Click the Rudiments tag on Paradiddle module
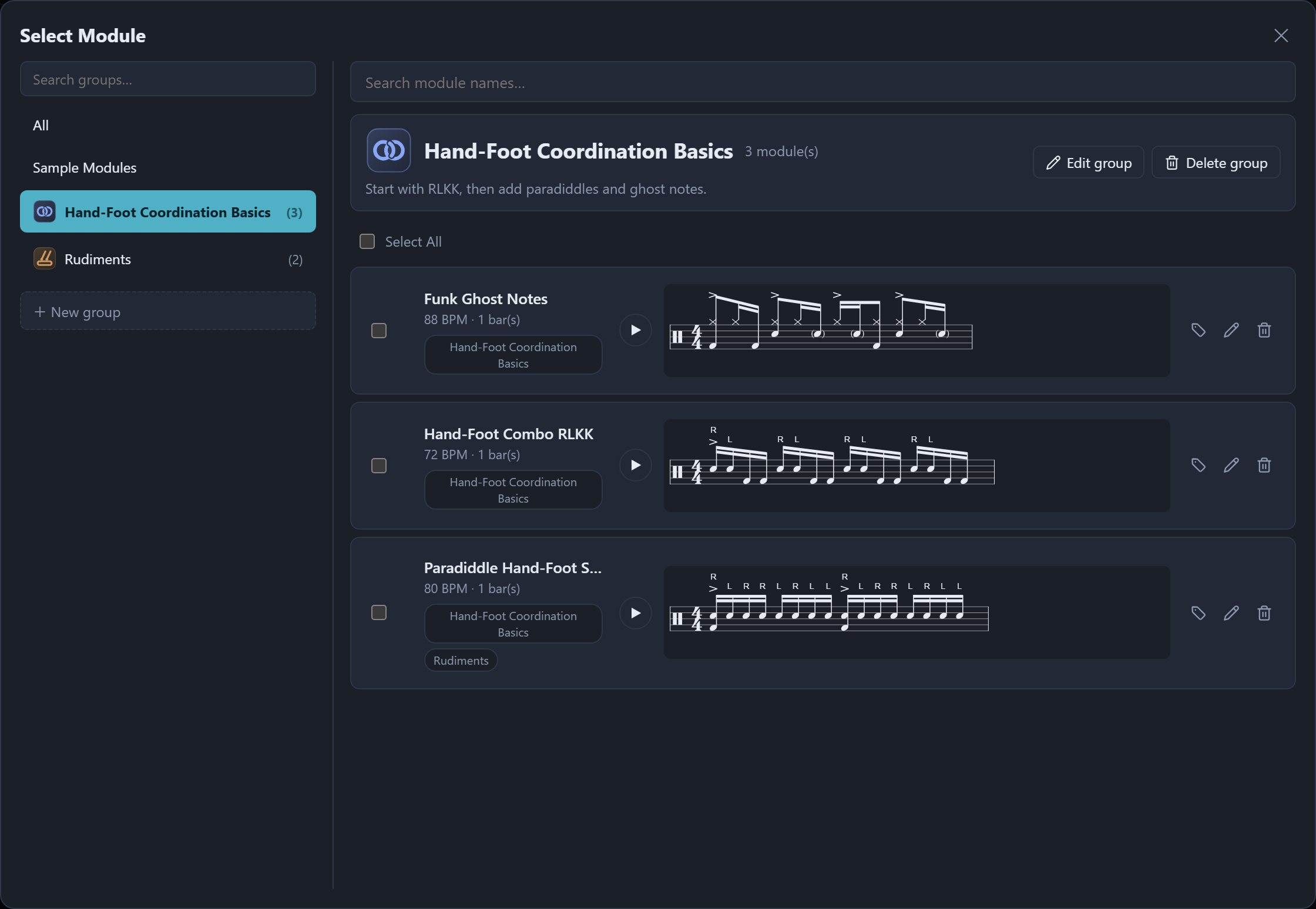 (461, 660)
